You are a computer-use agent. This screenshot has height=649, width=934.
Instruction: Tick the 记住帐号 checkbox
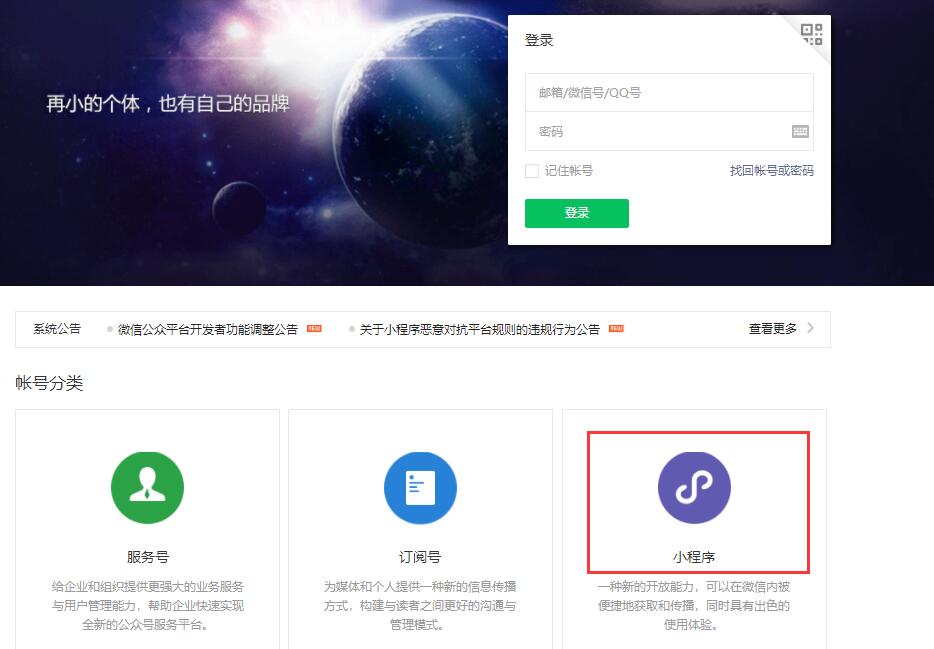tap(532, 171)
